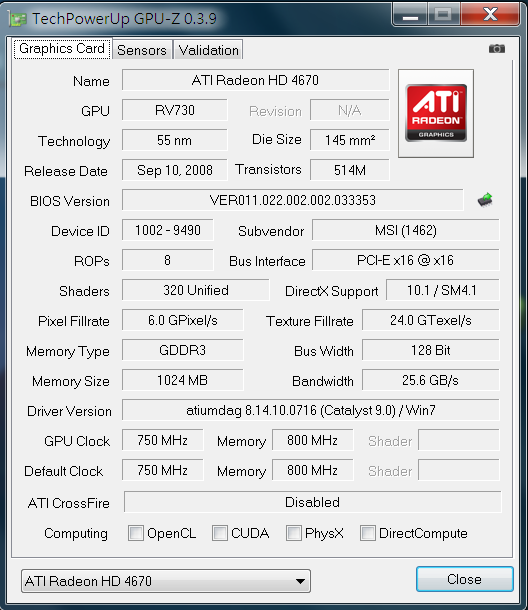Close window with the red X
Image resolution: width=528 pixels, height=610 pixels.
click(x=491, y=14)
